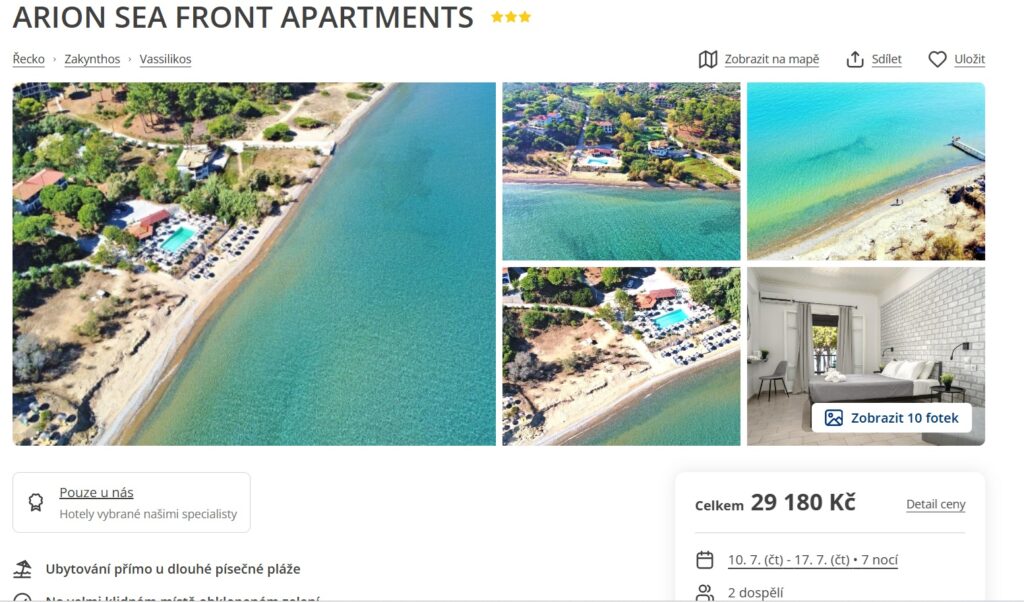Screen dimensions: 1024x602
Task: Click Uložit to save this hotel
Action: (969, 59)
